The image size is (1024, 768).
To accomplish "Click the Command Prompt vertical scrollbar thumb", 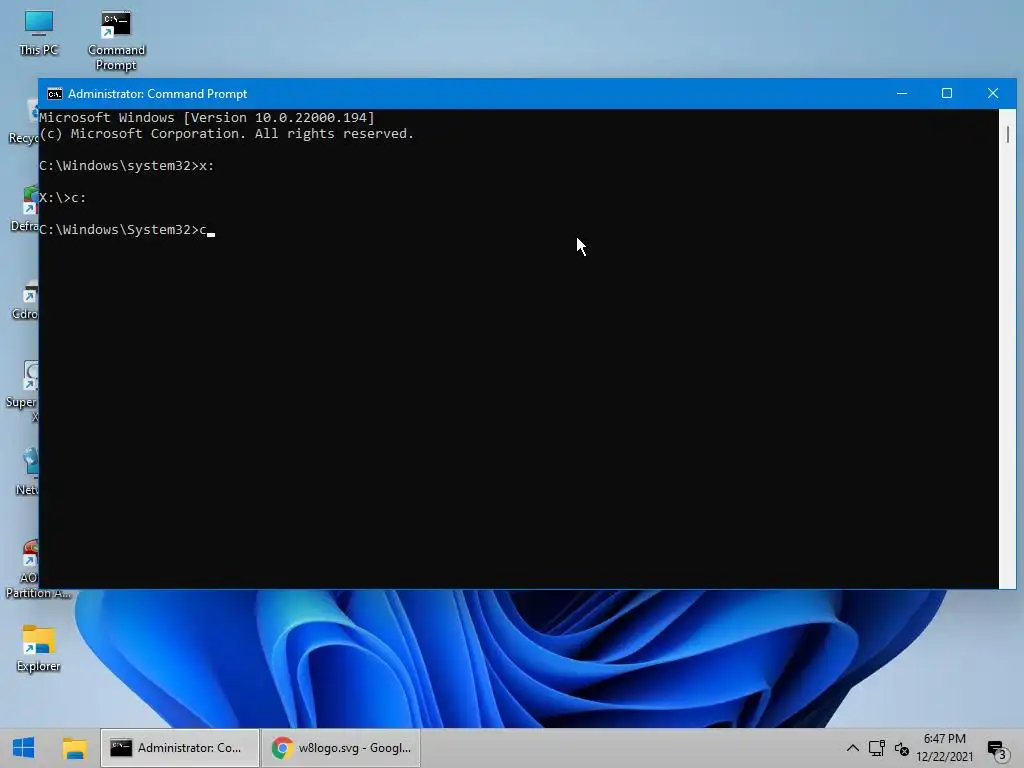I will click(1008, 135).
